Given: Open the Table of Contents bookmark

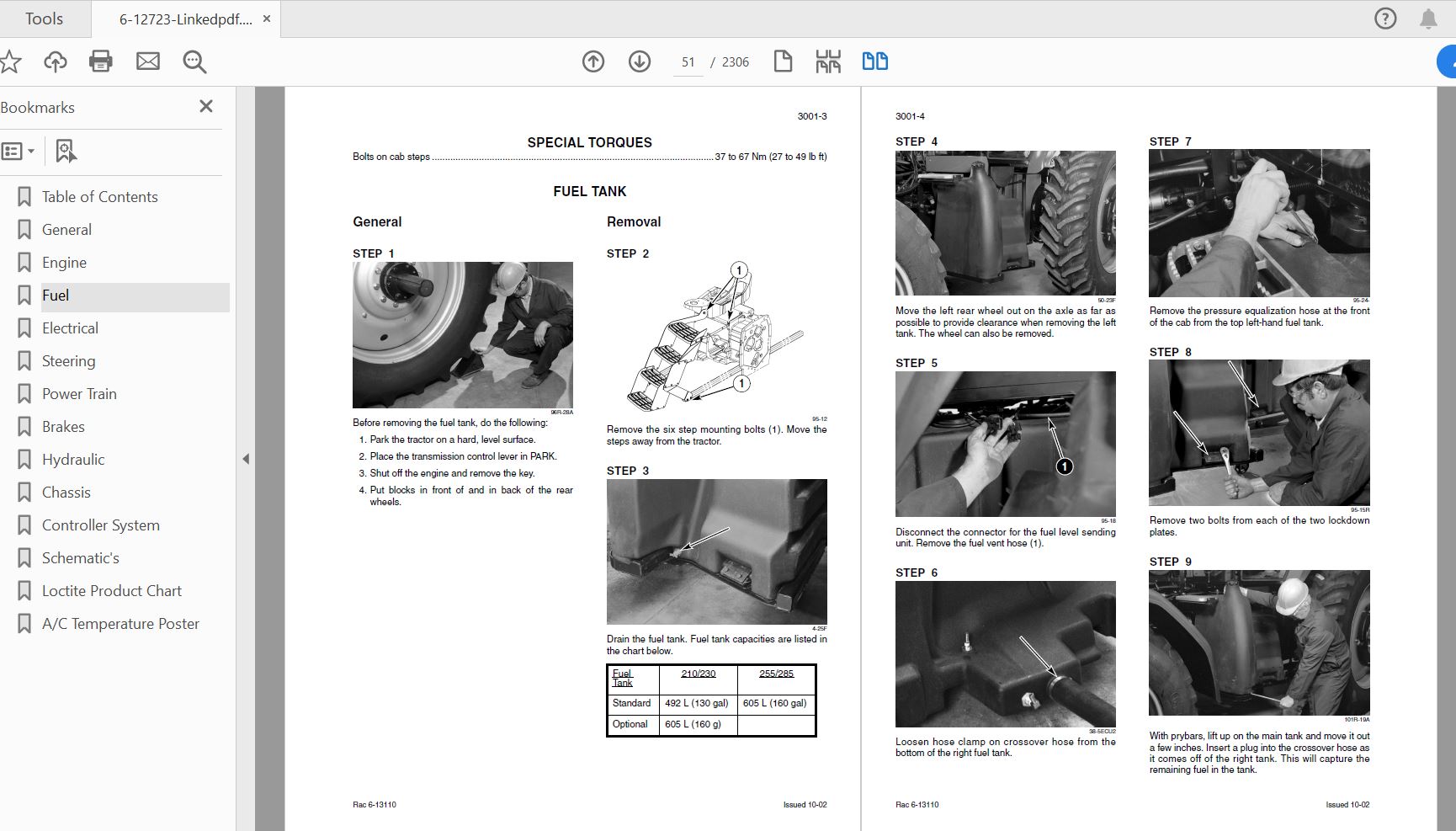Looking at the screenshot, I should pyautogui.click(x=99, y=197).
